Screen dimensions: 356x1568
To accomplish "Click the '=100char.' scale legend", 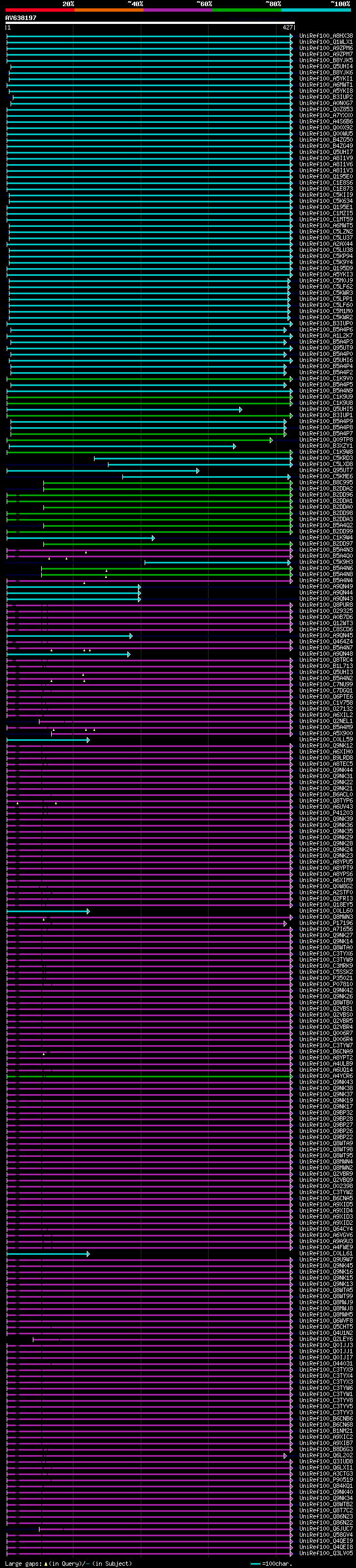I will [x=276, y=1564].
